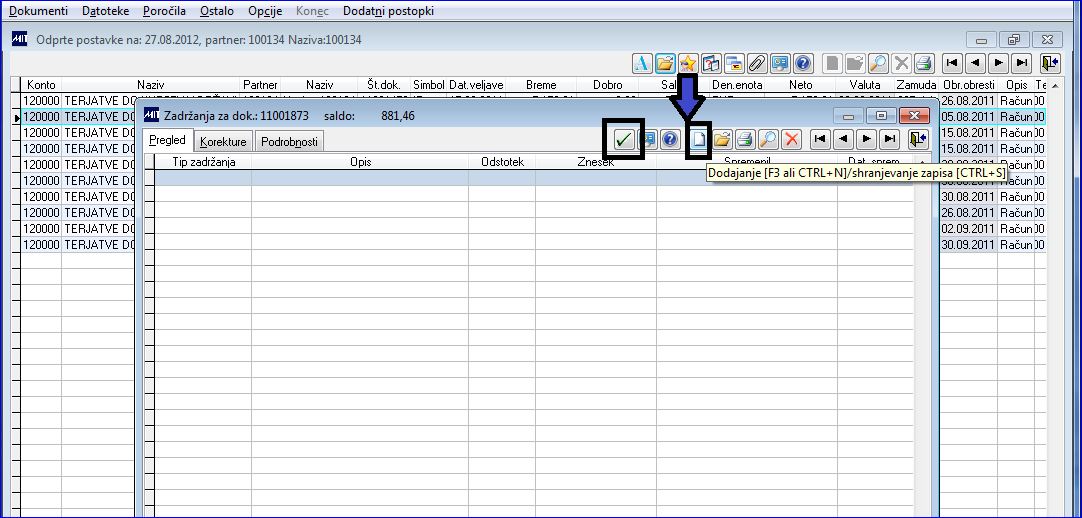Click the star favorites icon in main toolbar
1082x518 pixels.
[687, 63]
